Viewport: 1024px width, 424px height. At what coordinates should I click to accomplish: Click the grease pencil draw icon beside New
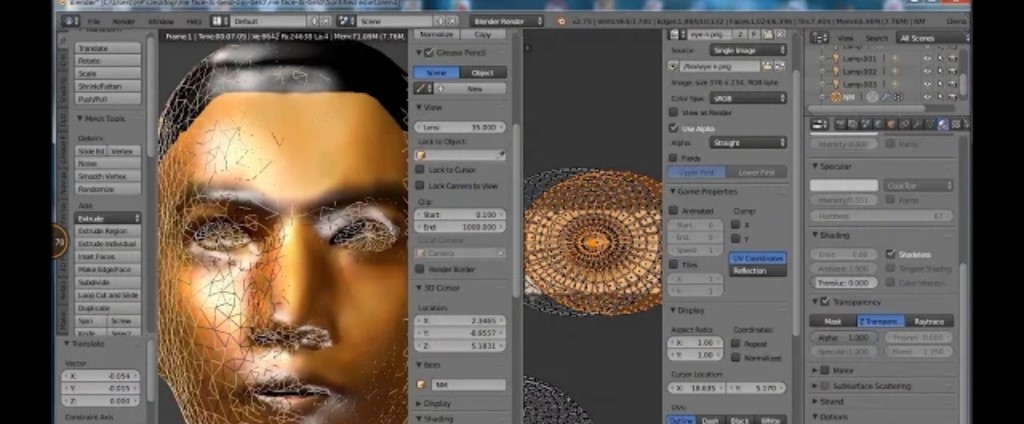[x=422, y=88]
